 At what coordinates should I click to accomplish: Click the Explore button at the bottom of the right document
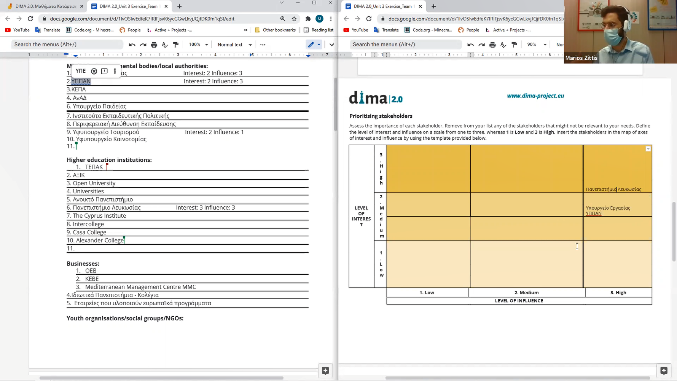click(x=664, y=371)
